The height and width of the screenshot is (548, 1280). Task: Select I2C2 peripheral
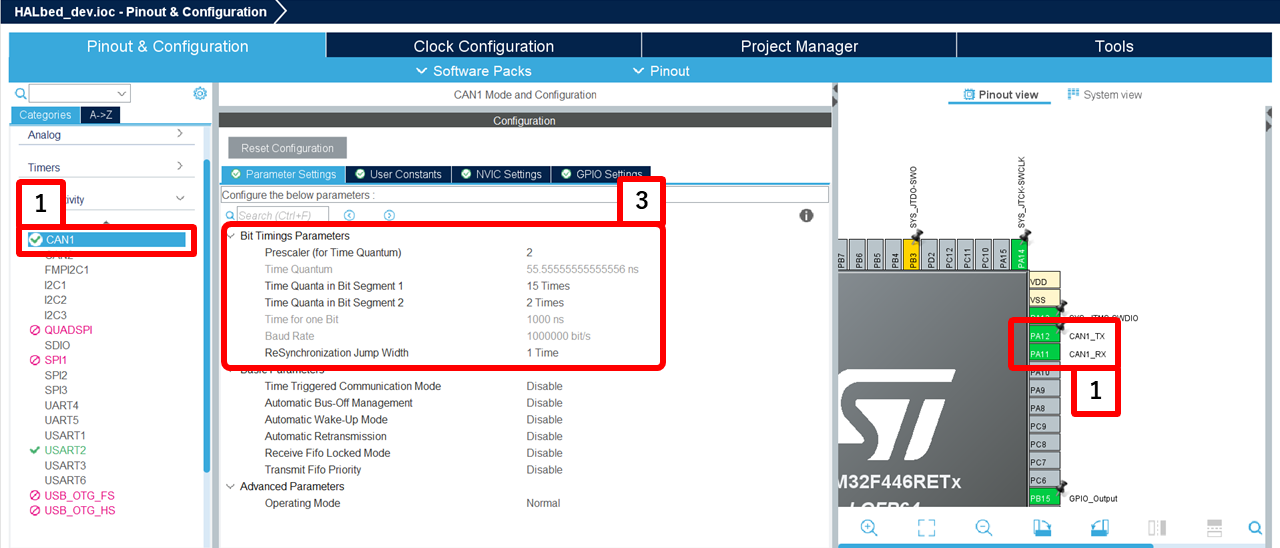(x=55, y=300)
